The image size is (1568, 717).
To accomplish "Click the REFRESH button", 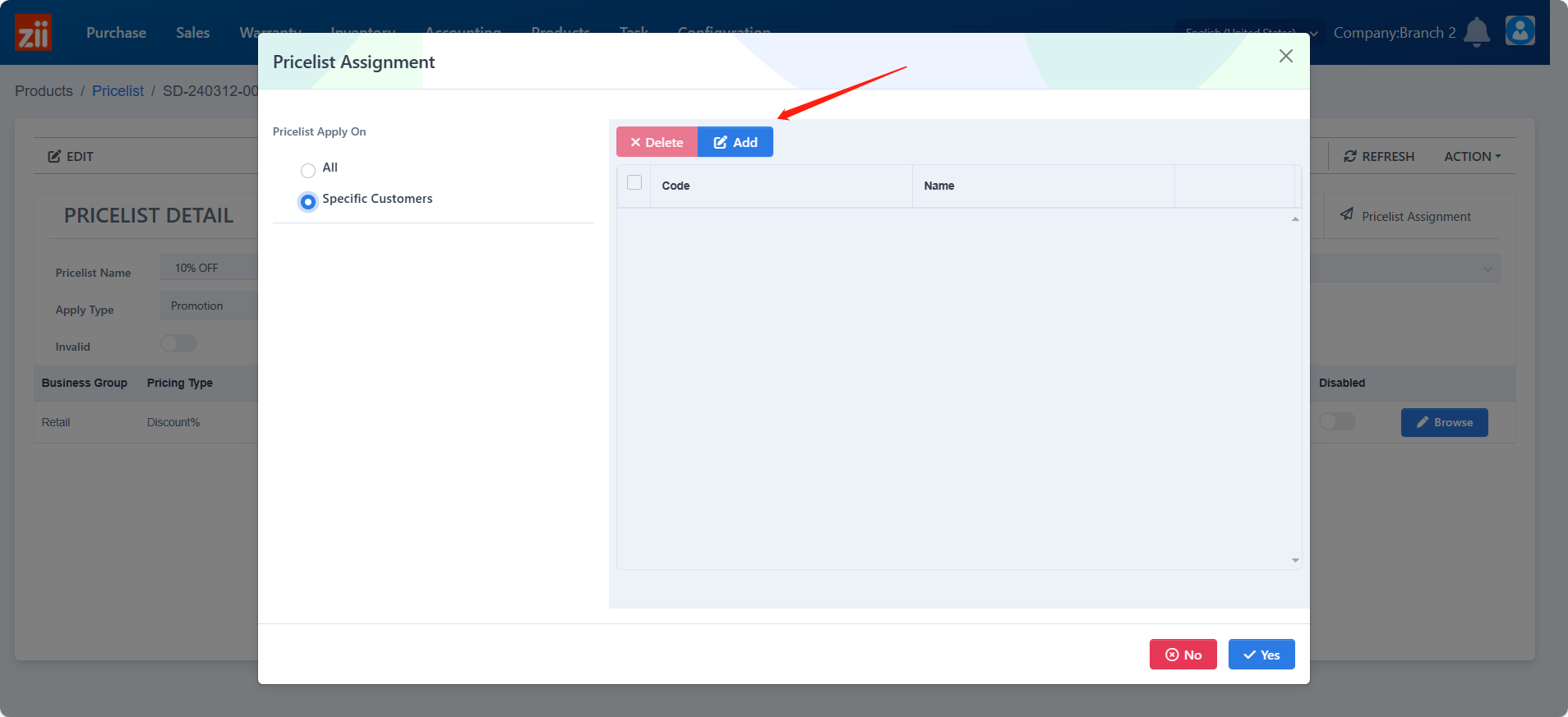I will [1379, 156].
